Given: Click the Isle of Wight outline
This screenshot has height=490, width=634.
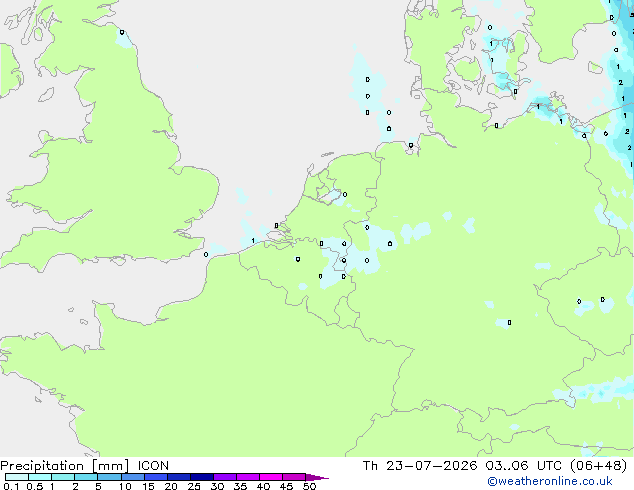Looking at the screenshot, I should [118, 260].
